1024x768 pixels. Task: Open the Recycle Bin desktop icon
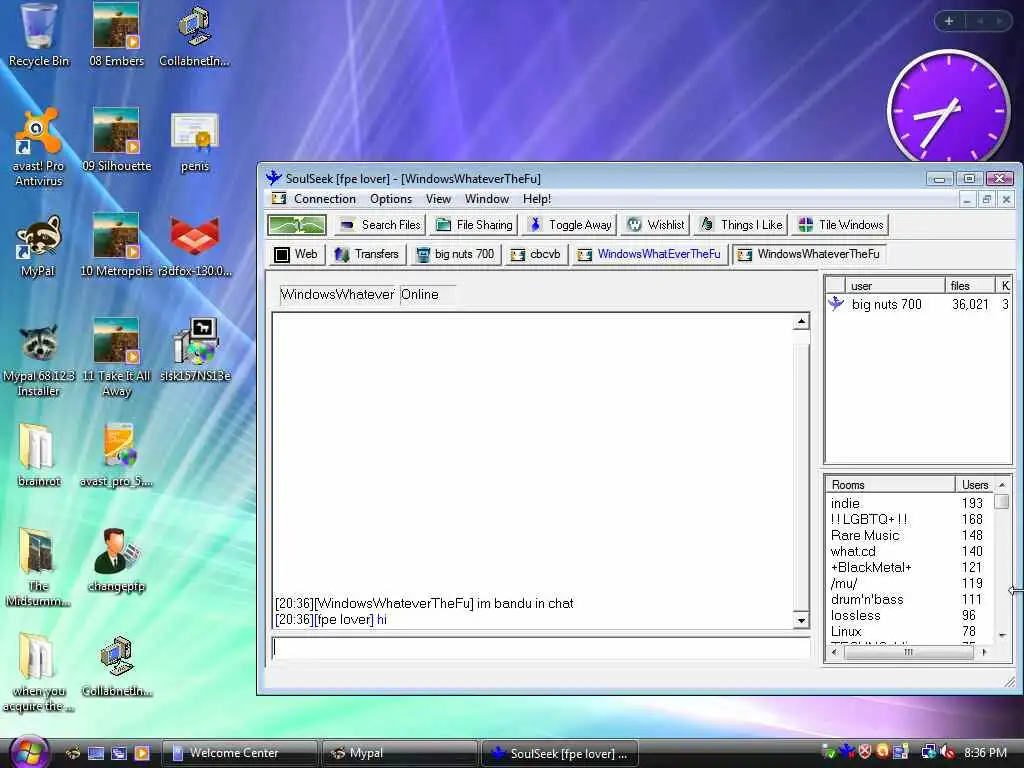[39, 34]
